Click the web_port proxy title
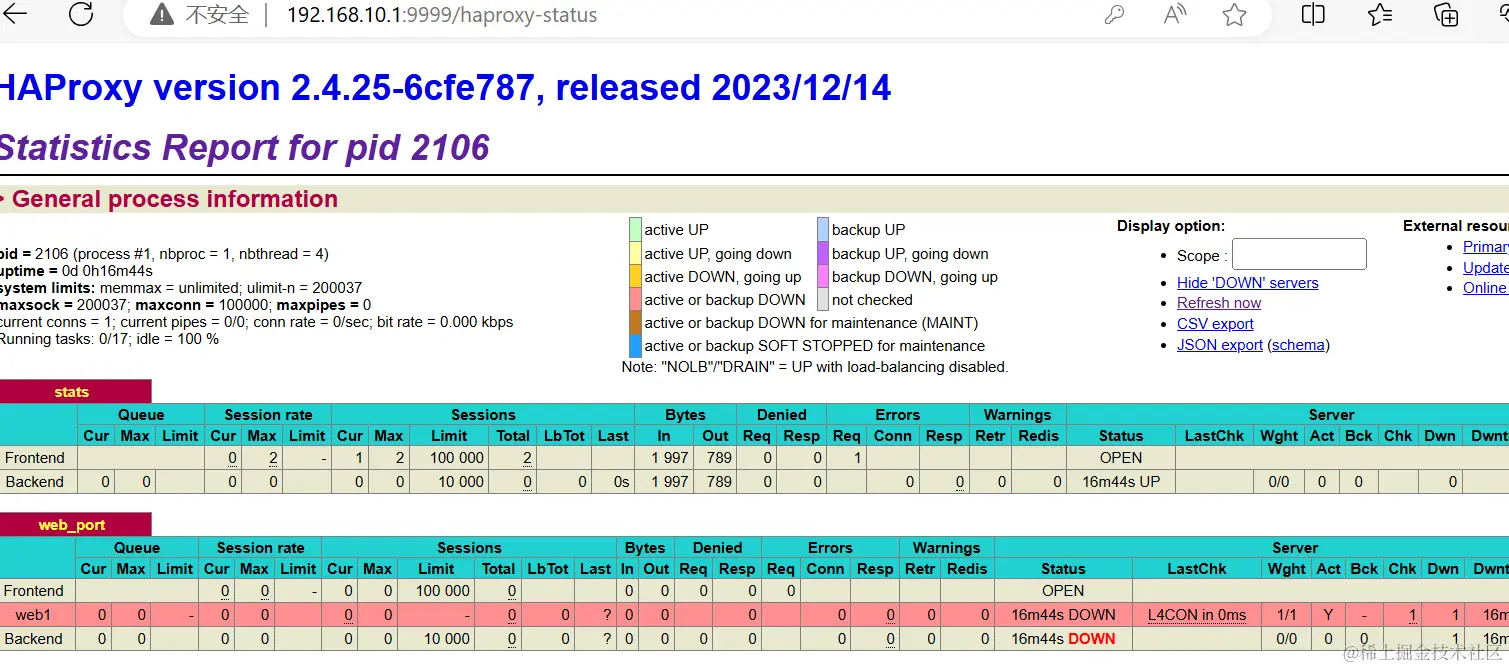This screenshot has width=1509, height=669. pyautogui.click(x=72, y=525)
